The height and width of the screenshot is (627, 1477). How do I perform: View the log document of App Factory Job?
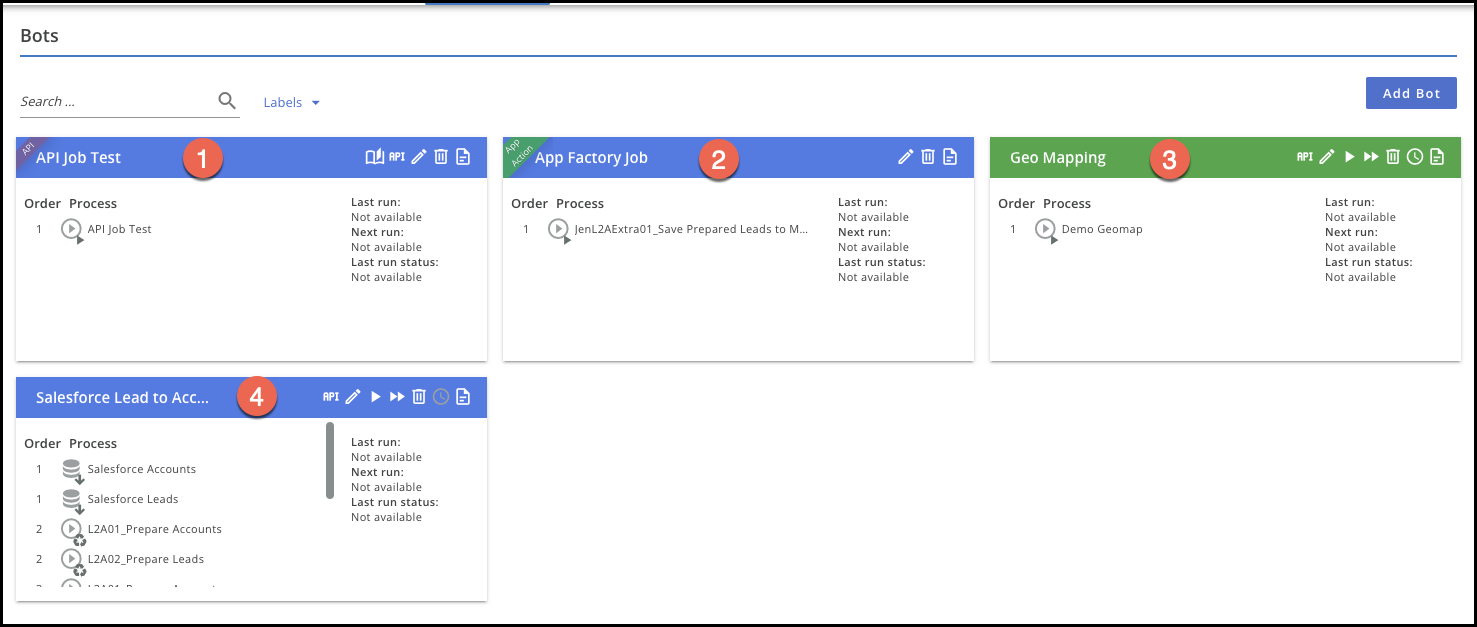coord(948,156)
